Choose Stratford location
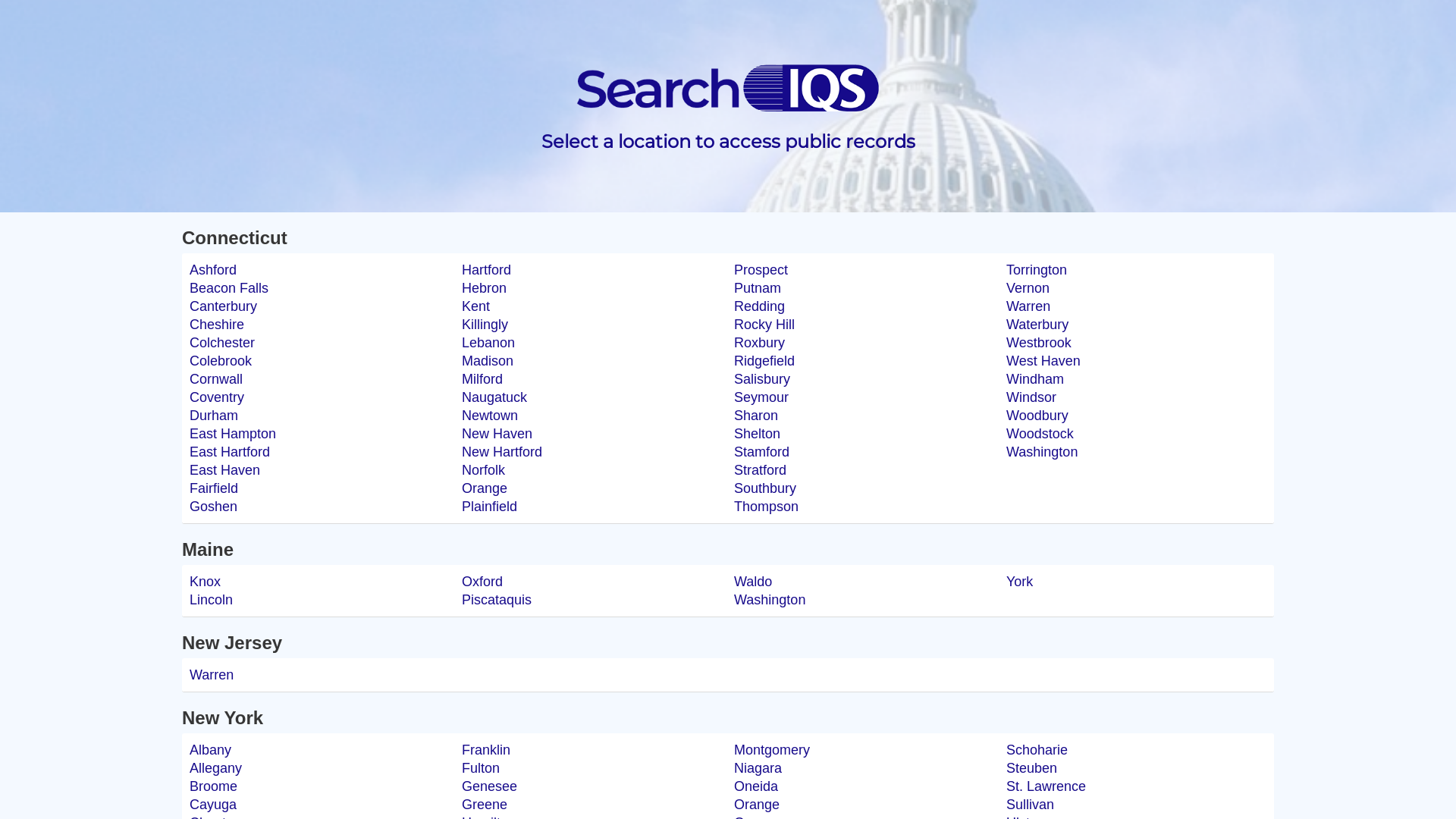Screen dimensions: 1456x819 (760, 470)
